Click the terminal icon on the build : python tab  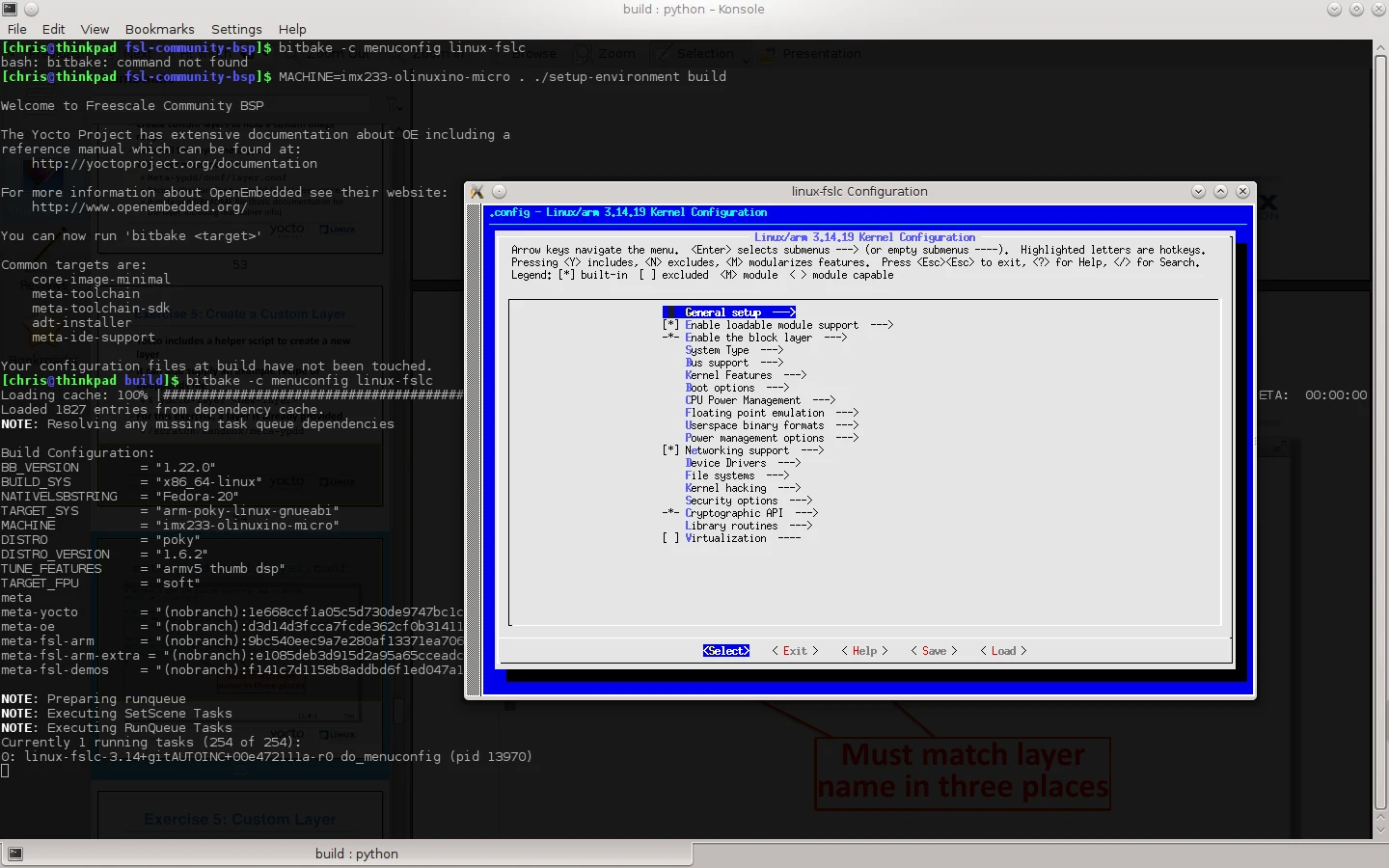pos(14,854)
